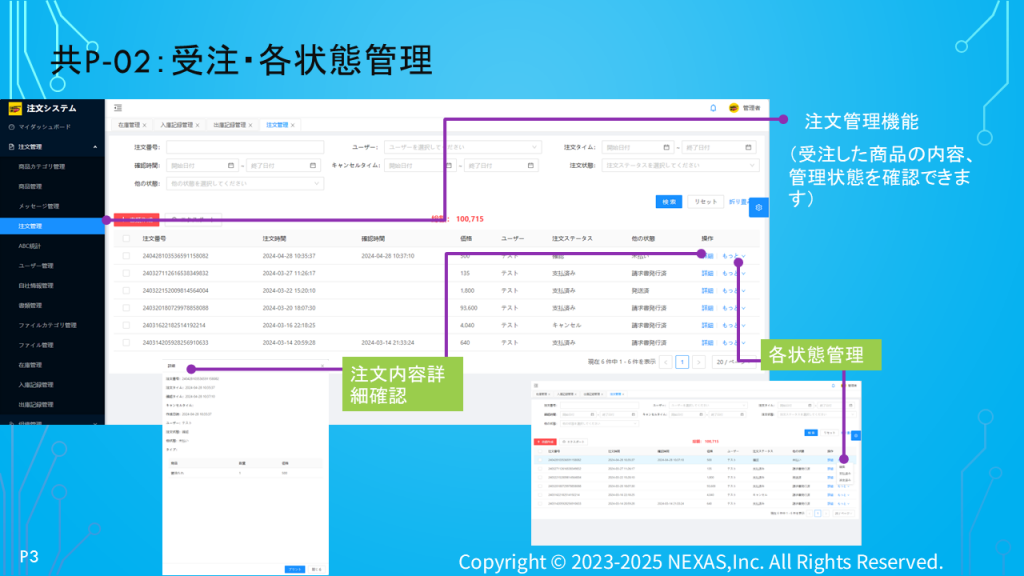The height and width of the screenshot is (576, 1024).
Task: Open the 他の状態 select dropdown
Action: click(x=245, y=184)
